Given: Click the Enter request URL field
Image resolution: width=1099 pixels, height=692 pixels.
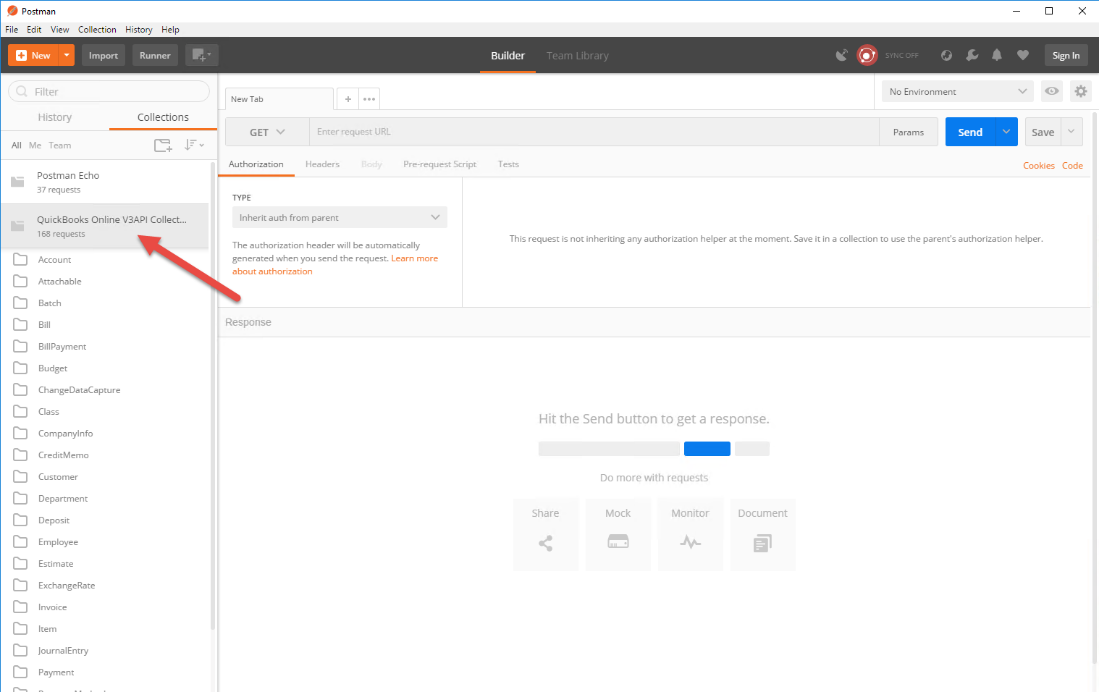Looking at the screenshot, I should click(594, 132).
